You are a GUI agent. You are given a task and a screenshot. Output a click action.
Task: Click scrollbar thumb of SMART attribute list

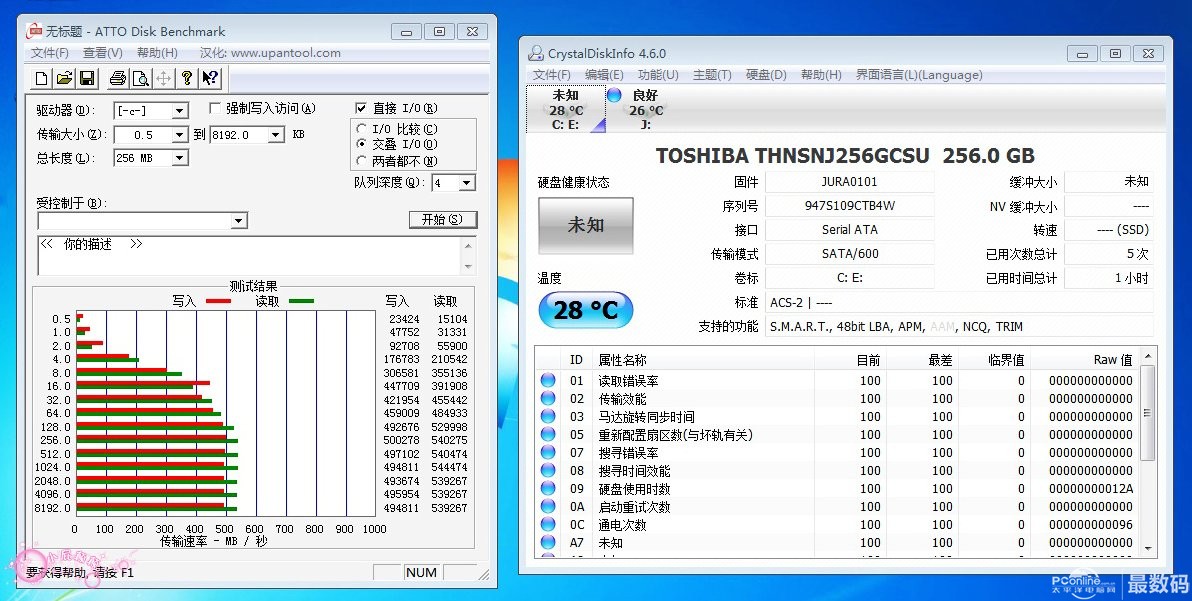pos(1148,413)
